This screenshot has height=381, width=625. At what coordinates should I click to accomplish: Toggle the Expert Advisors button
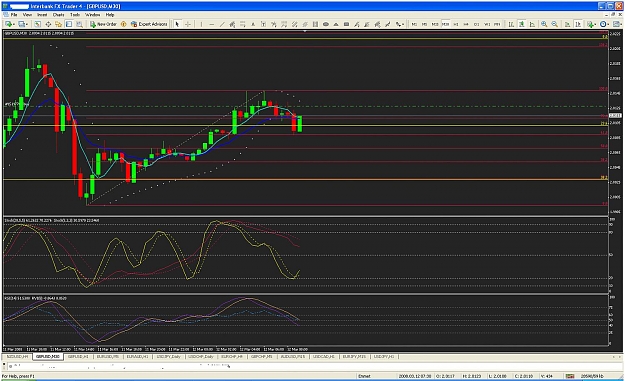click(x=149, y=24)
